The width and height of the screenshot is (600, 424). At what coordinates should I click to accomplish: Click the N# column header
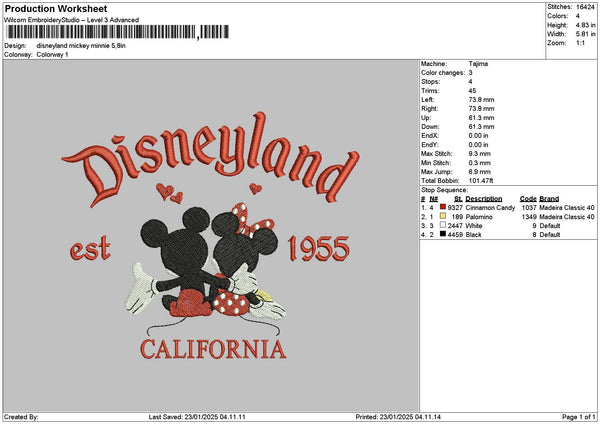(x=434, y=199)
